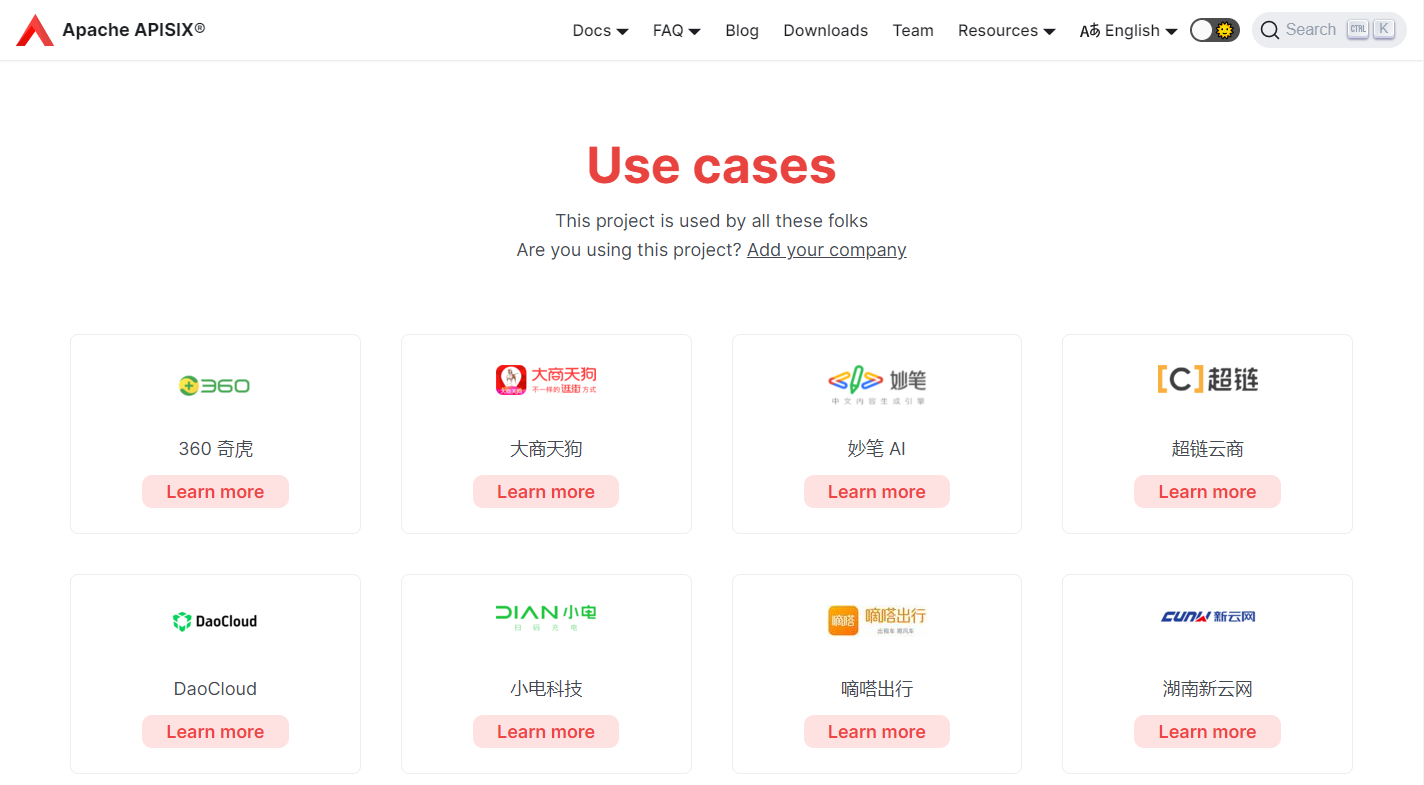Click the 妙笔 AI company name text
Screen dimensions: 1424x785
pyautogui.click(x=877, y=449)
